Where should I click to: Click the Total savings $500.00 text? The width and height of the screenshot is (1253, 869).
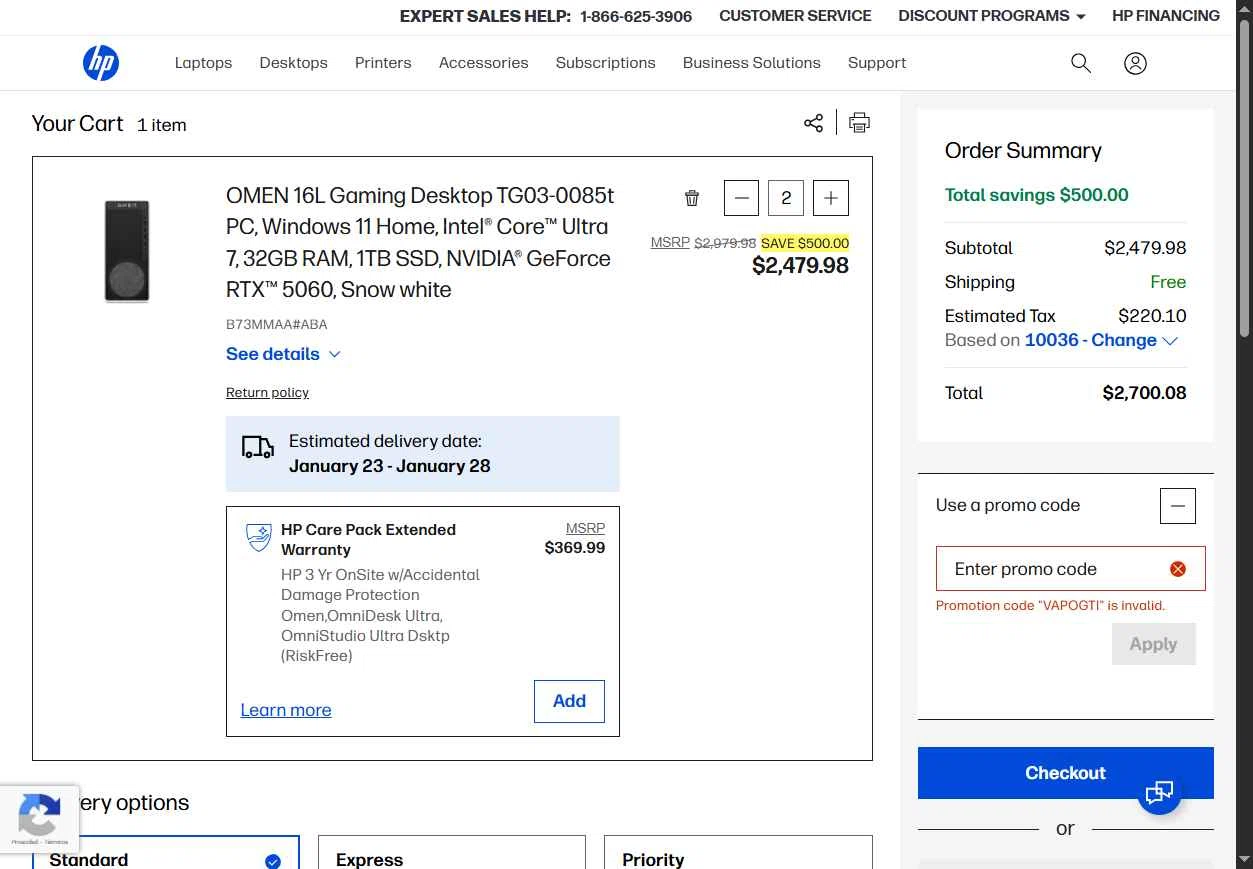click(1036, 195)
